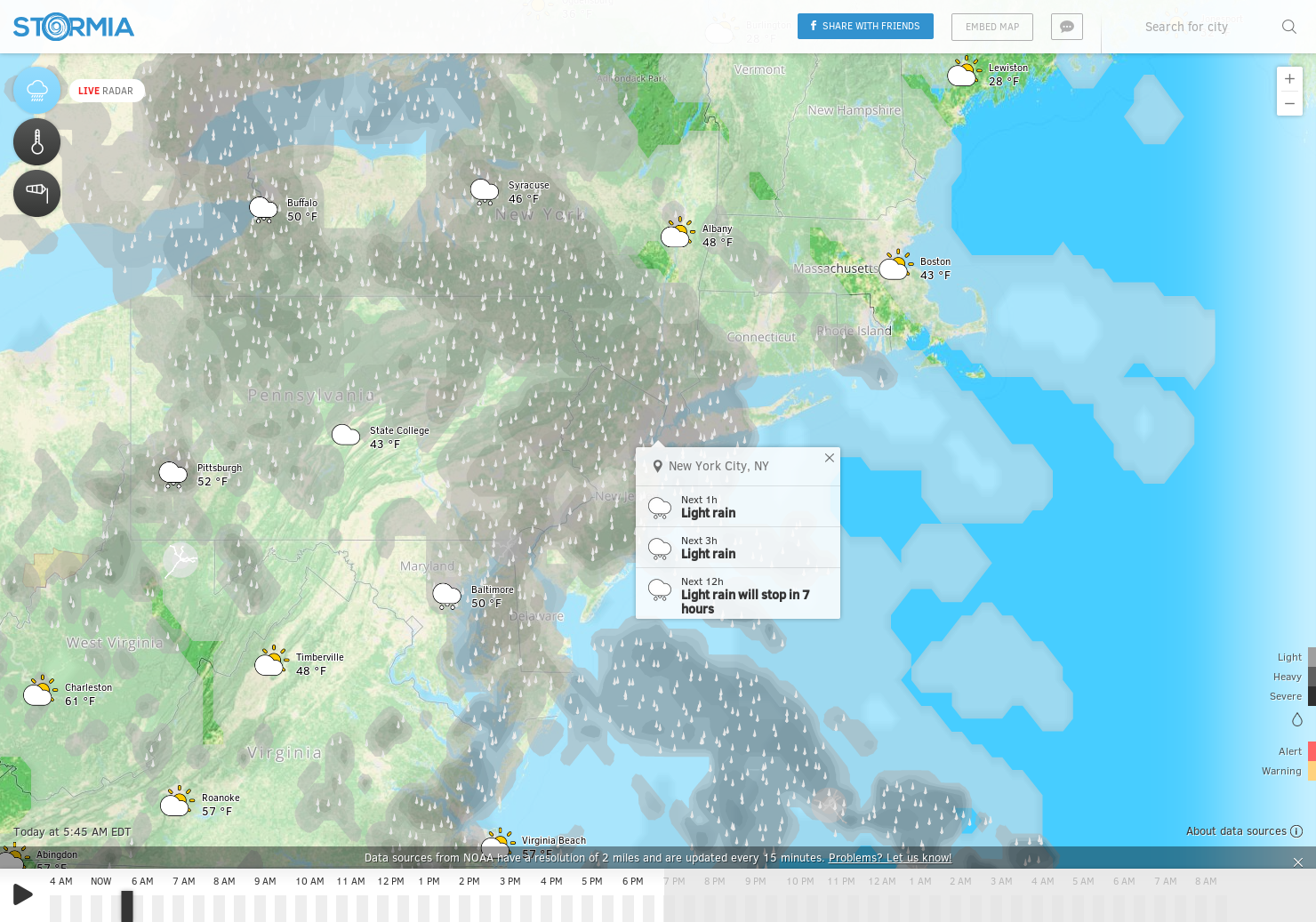Image resolution: width=1316 pixels, height=922 pixels.
Task: Switch to the wind layer
Action: (37, 194)
